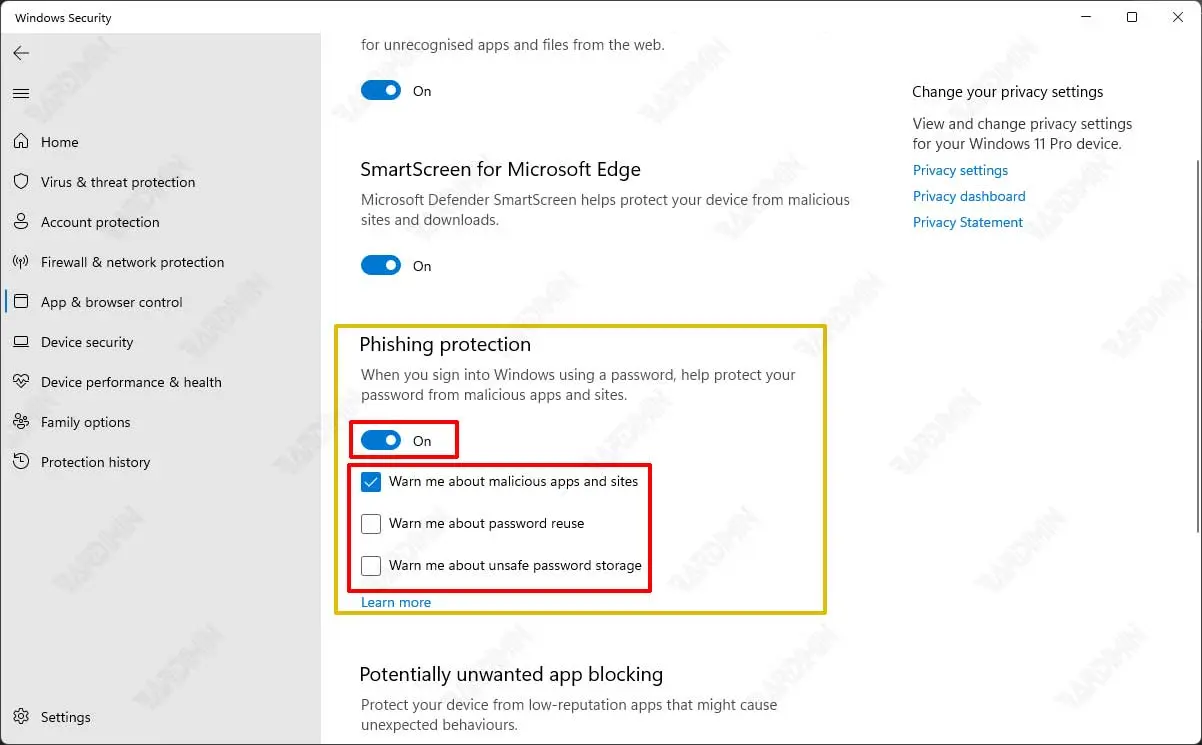1202x745 pixels.
Task: Click the back arrow icon
Action: [21, 53]
